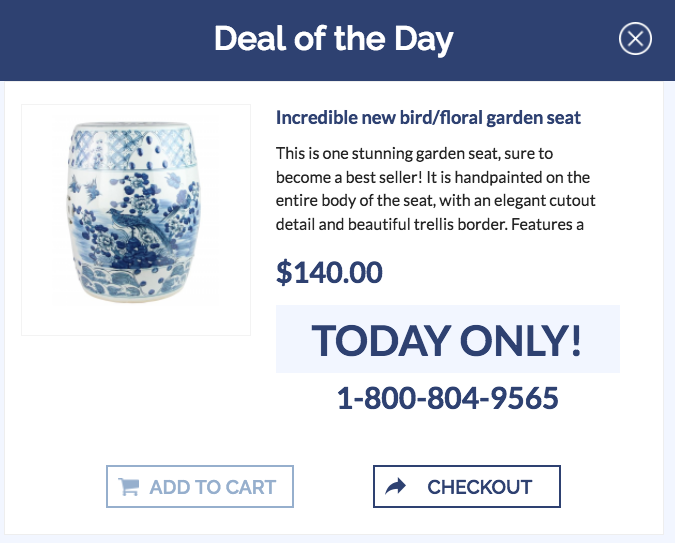Viewport: 675px width, 543px height.
Task: Open the garden seat product image
Action: click(136, 219)
